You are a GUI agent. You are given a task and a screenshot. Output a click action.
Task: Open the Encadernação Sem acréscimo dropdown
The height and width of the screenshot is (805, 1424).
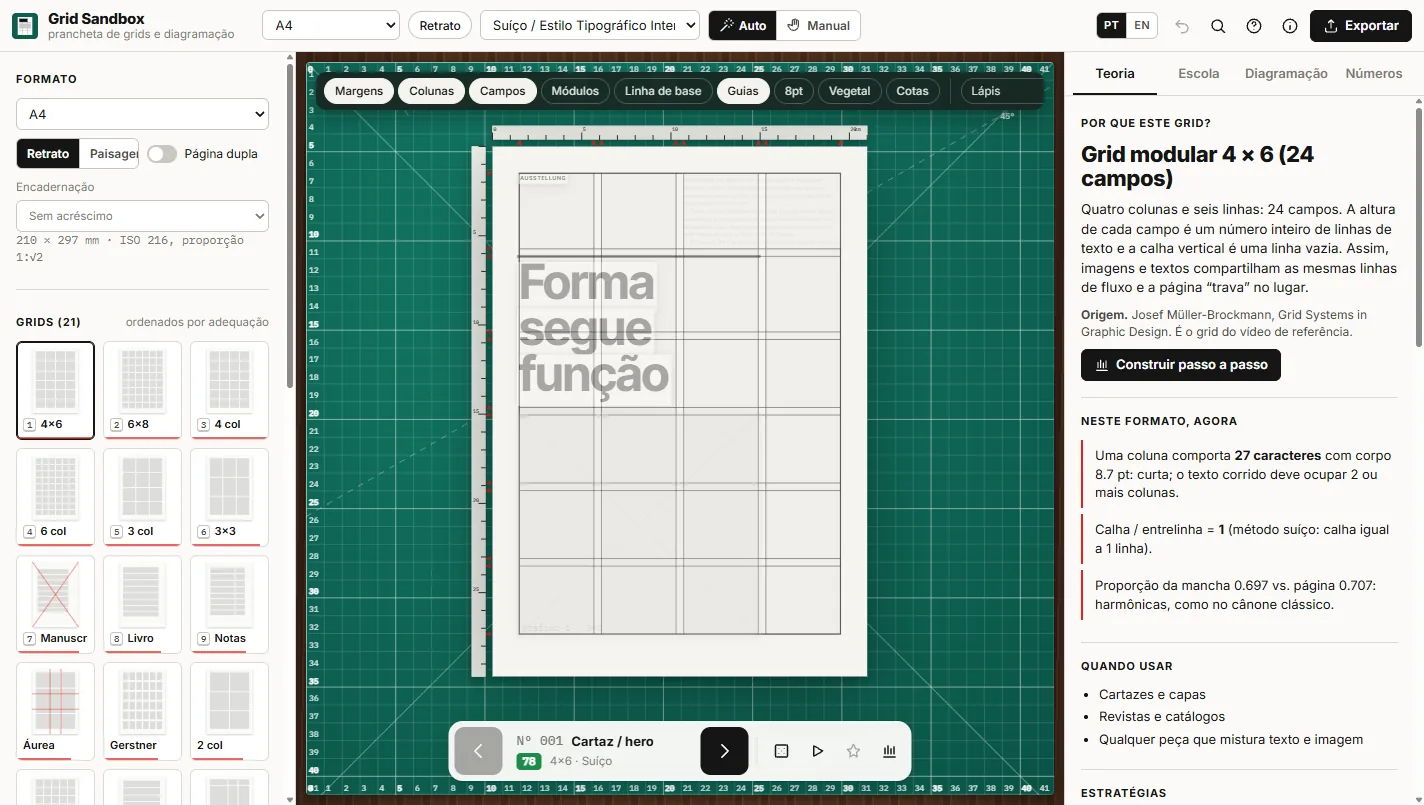point(142,216)
